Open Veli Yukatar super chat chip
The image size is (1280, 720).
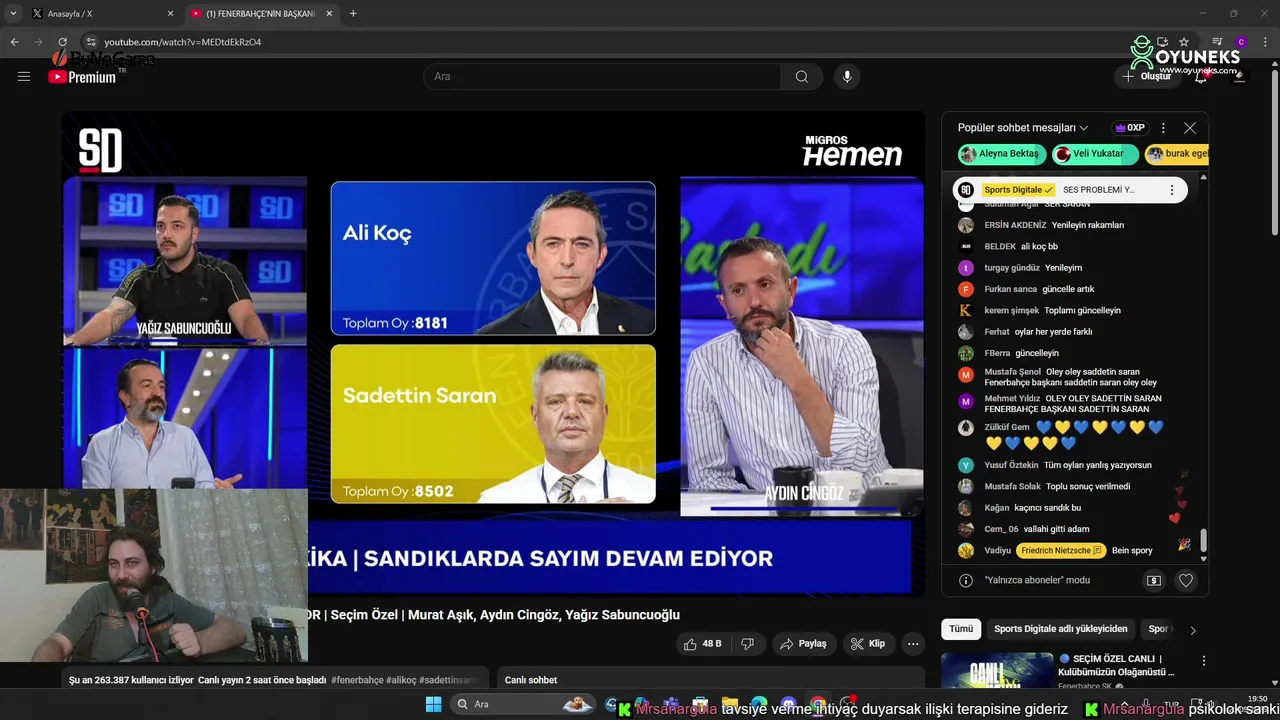[x=1095, y=154]
